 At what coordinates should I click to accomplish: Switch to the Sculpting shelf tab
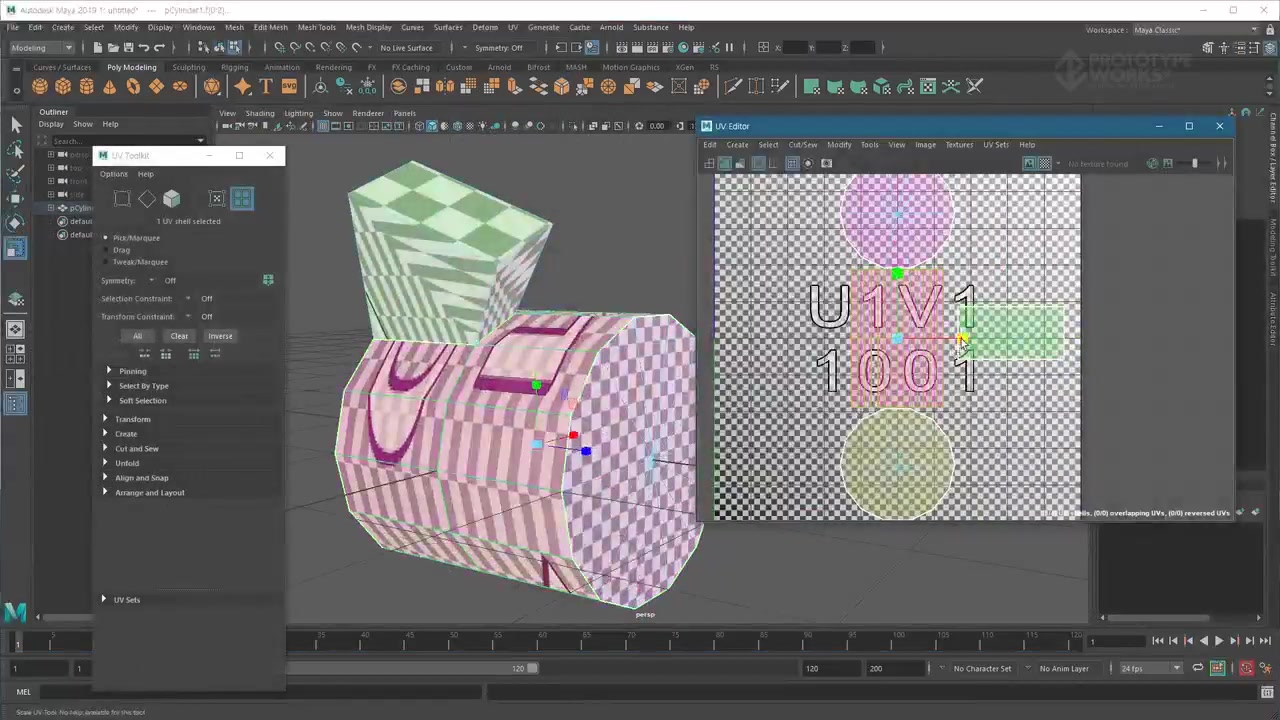point(188,67)
